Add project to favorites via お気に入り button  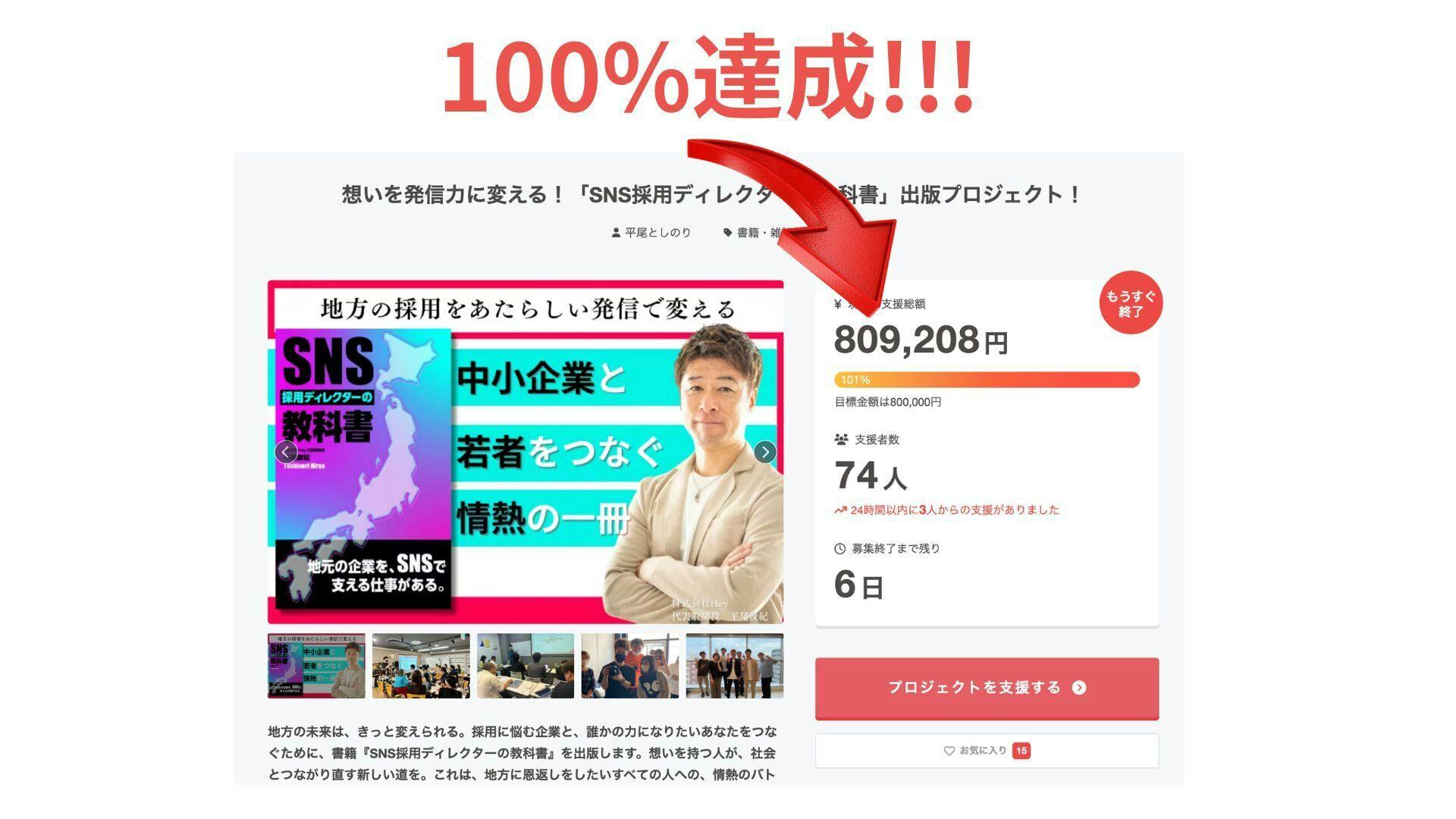[987, 751]
